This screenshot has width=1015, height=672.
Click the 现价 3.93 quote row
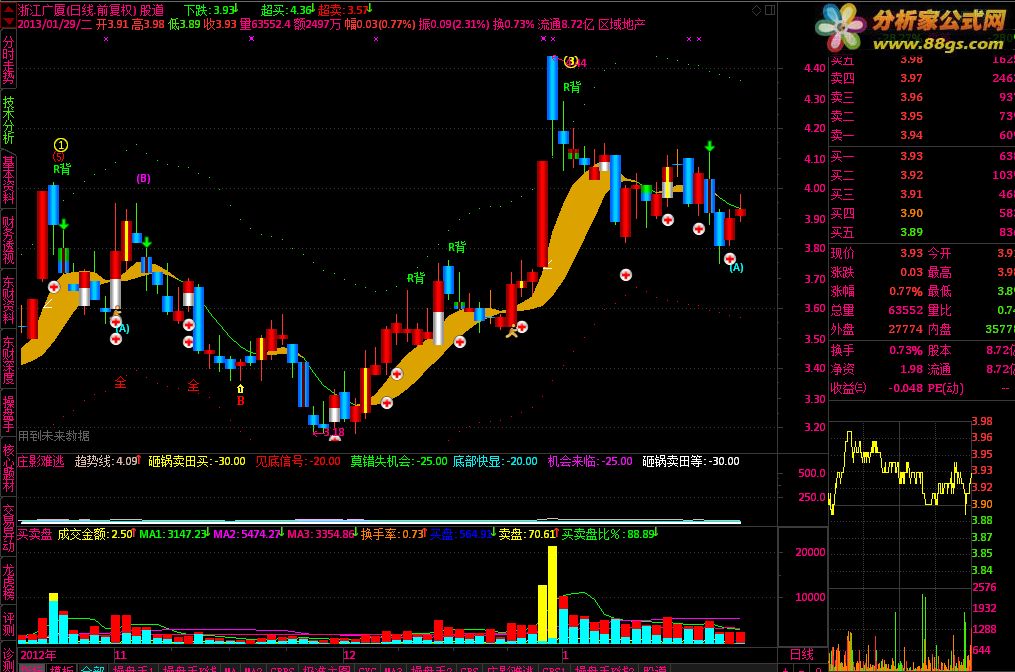pyautogui.click(x=876, y=253)
